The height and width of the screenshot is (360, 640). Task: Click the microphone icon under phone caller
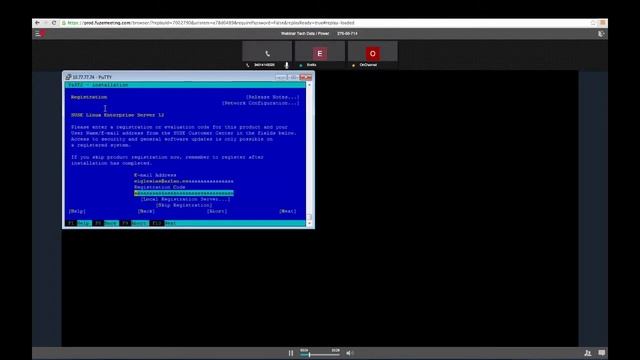(287, 65)
